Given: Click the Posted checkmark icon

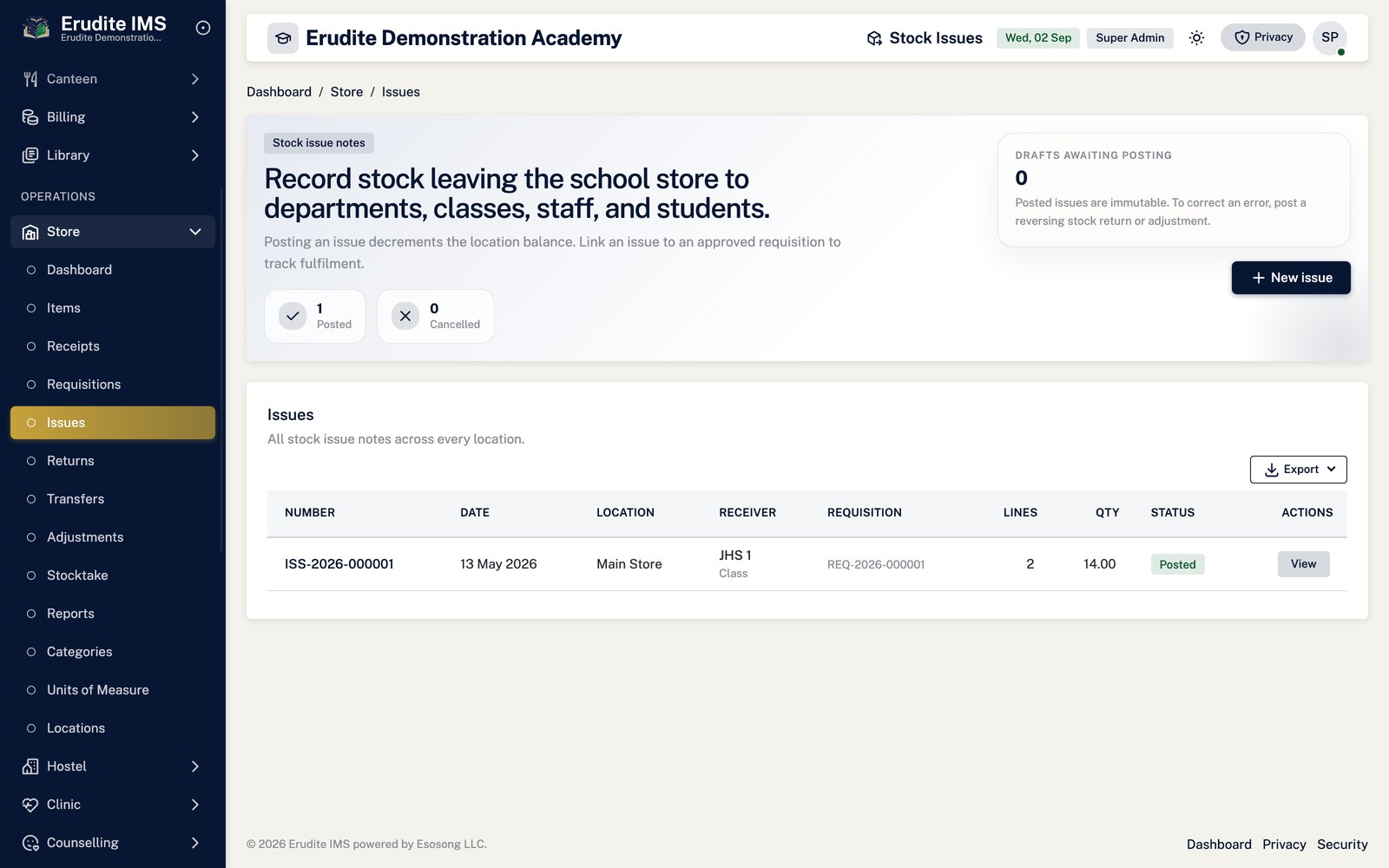Looking at the screenshot, I should pos(293,316).
